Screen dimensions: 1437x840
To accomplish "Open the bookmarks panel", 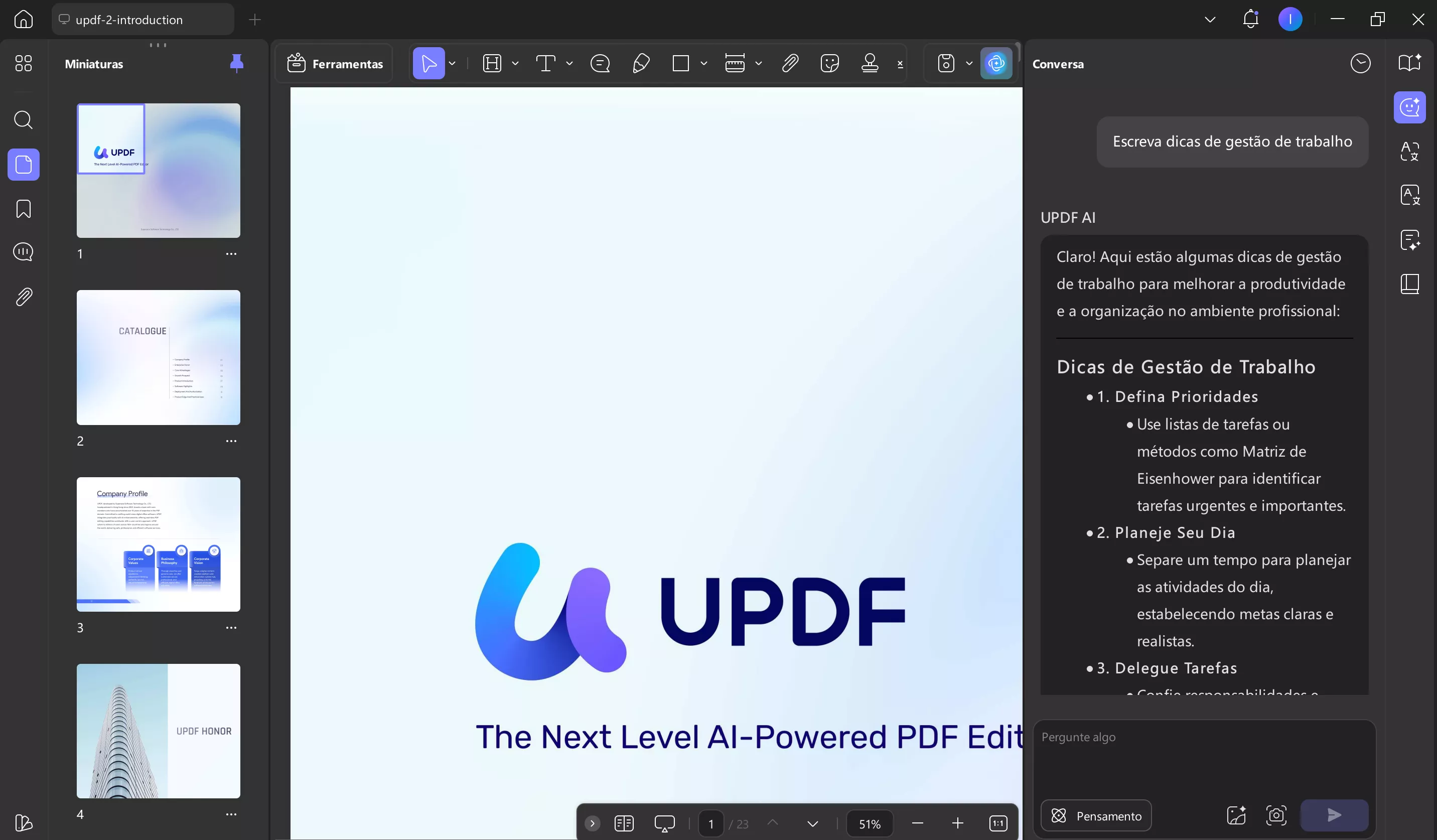I will pyautogui.click(x=24, y=209).
